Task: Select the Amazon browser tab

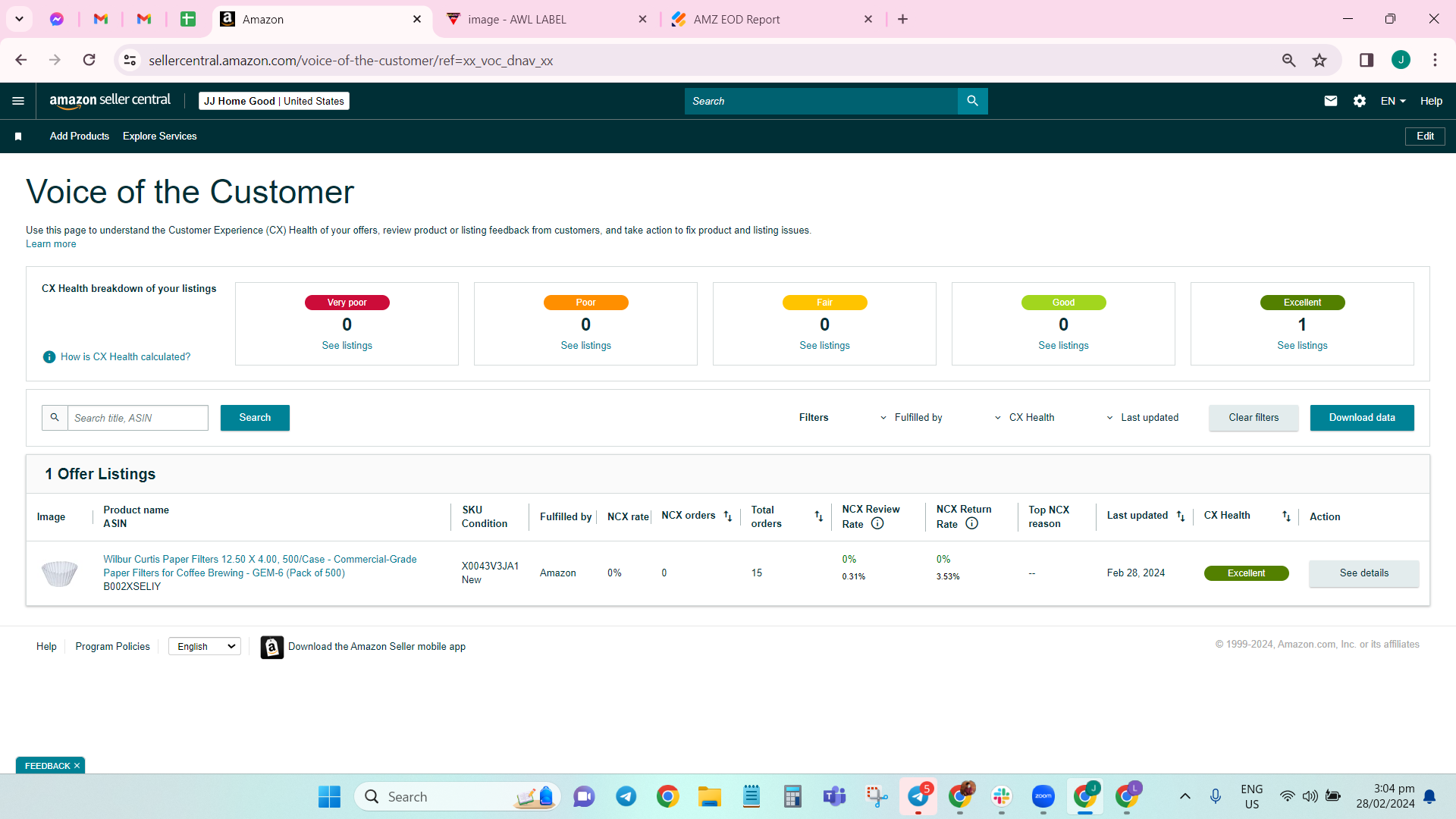Action: click(x=322, y=19)
